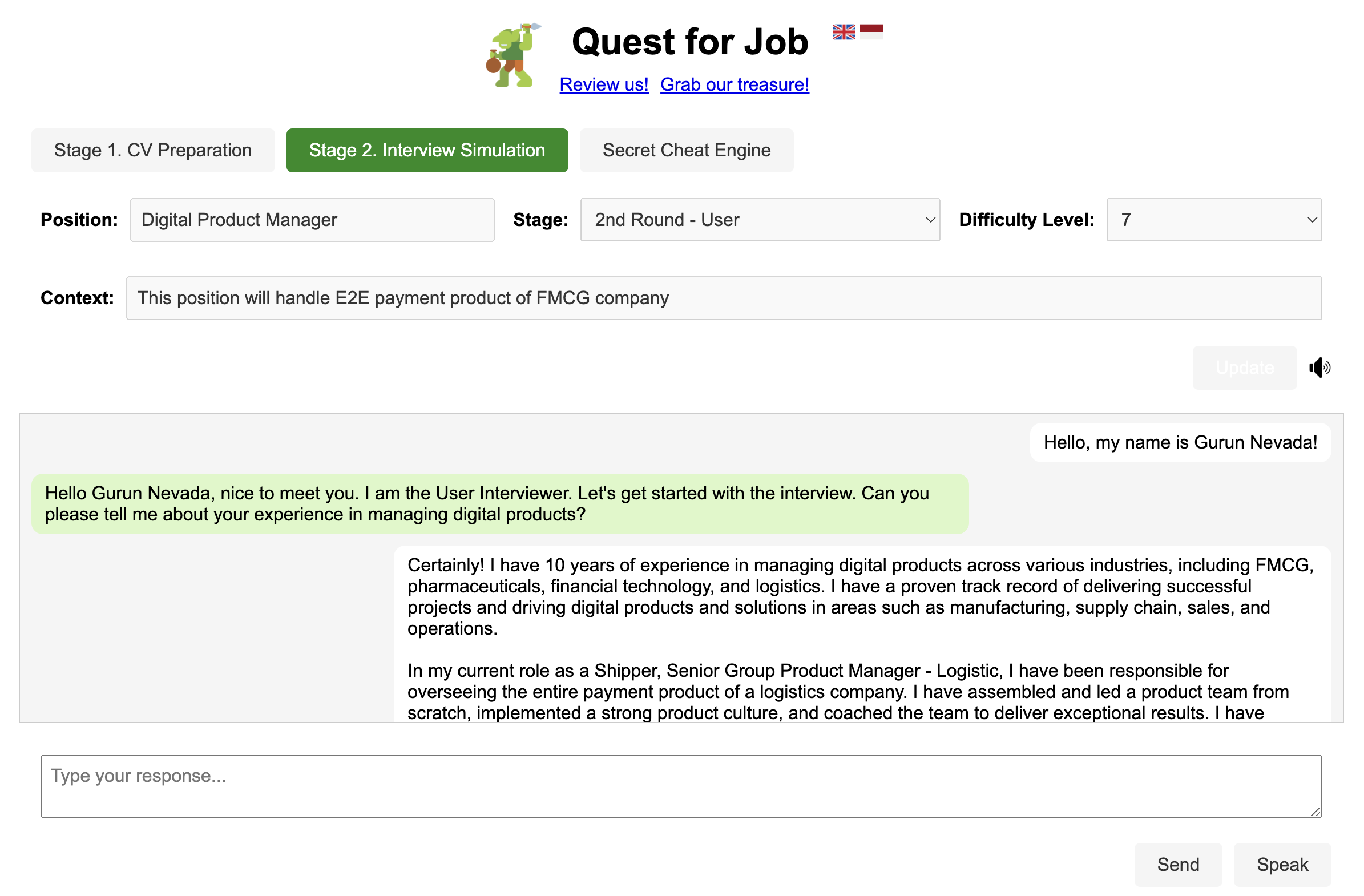Image resolution: width=1364 pixels, height=896 pixels.
Task: Follow the Grab our treasure! link
Action: coord(735,84)
